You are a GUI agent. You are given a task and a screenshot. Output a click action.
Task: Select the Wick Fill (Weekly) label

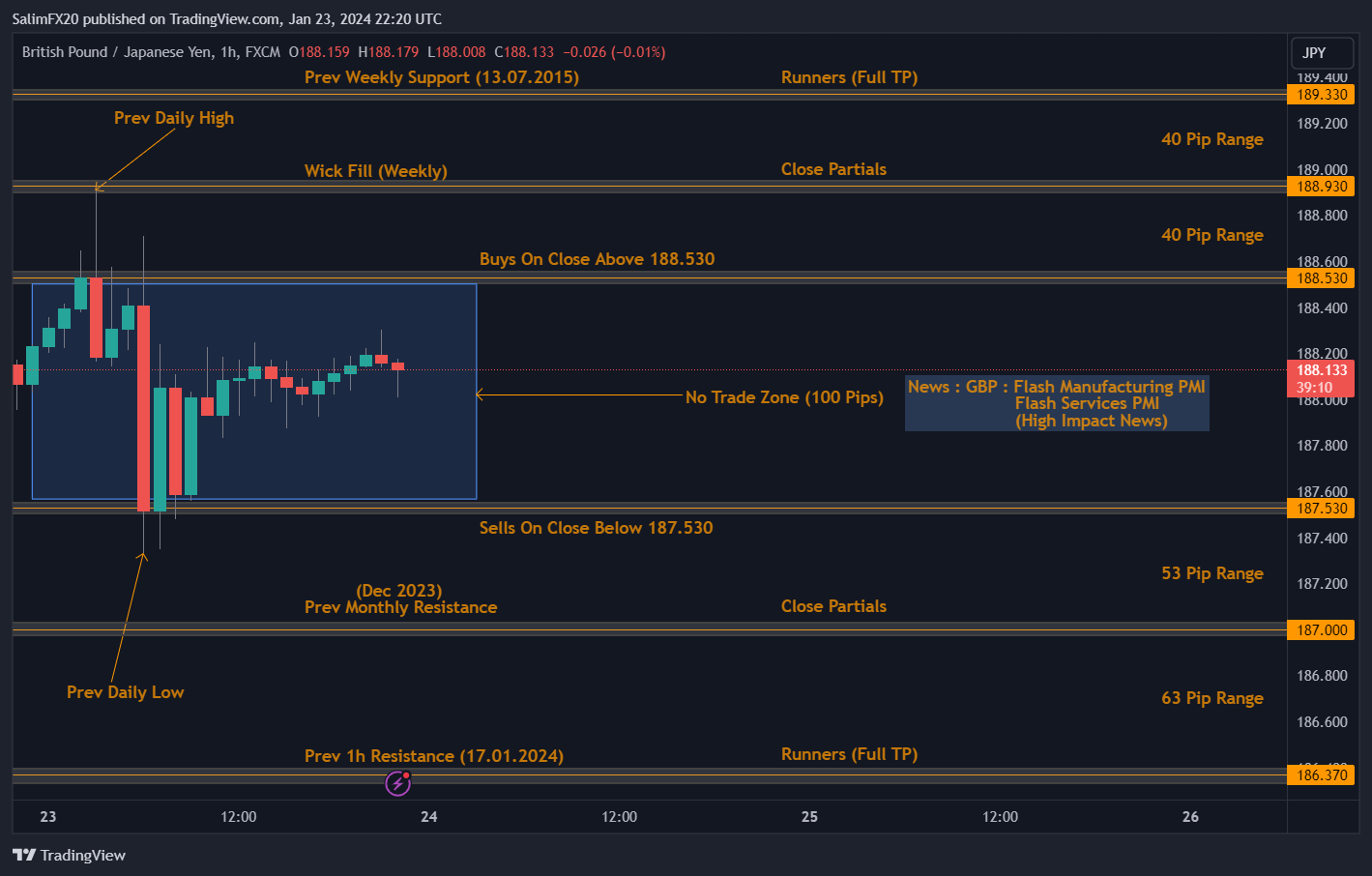375,171
